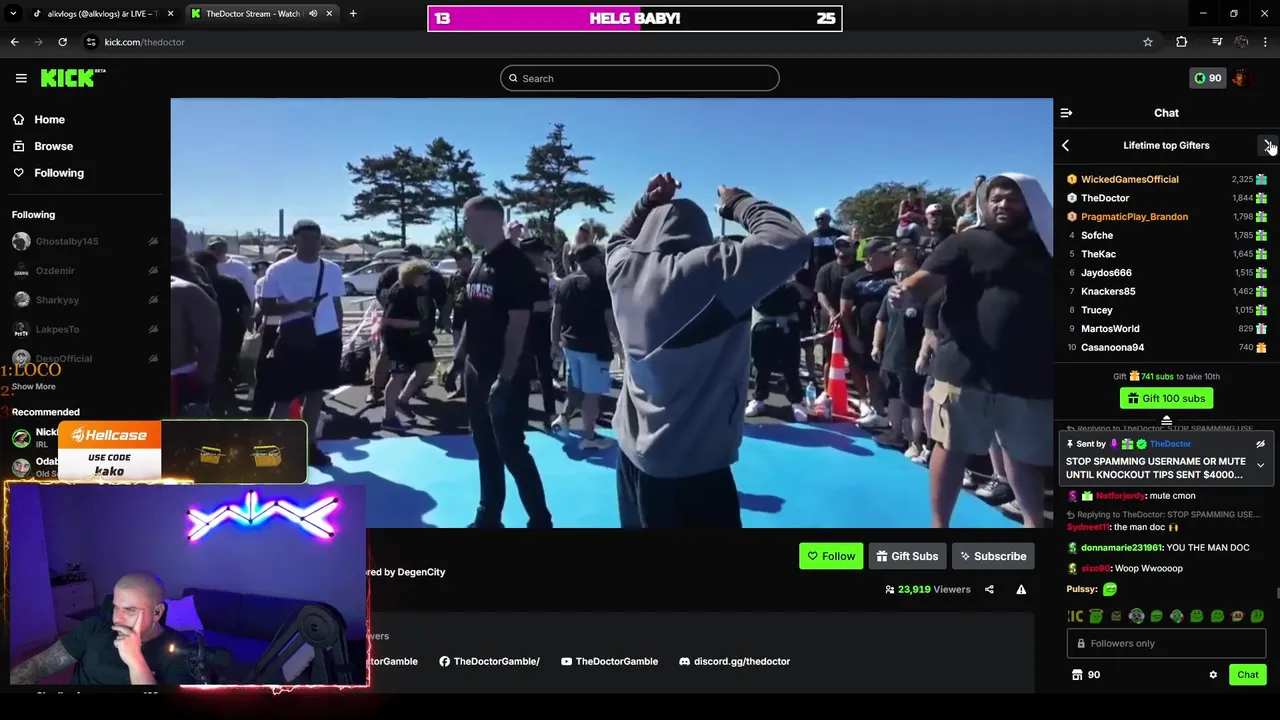Select WickedGamesOfficial in top gifters
The image size is (1280, 720).
1129,179
